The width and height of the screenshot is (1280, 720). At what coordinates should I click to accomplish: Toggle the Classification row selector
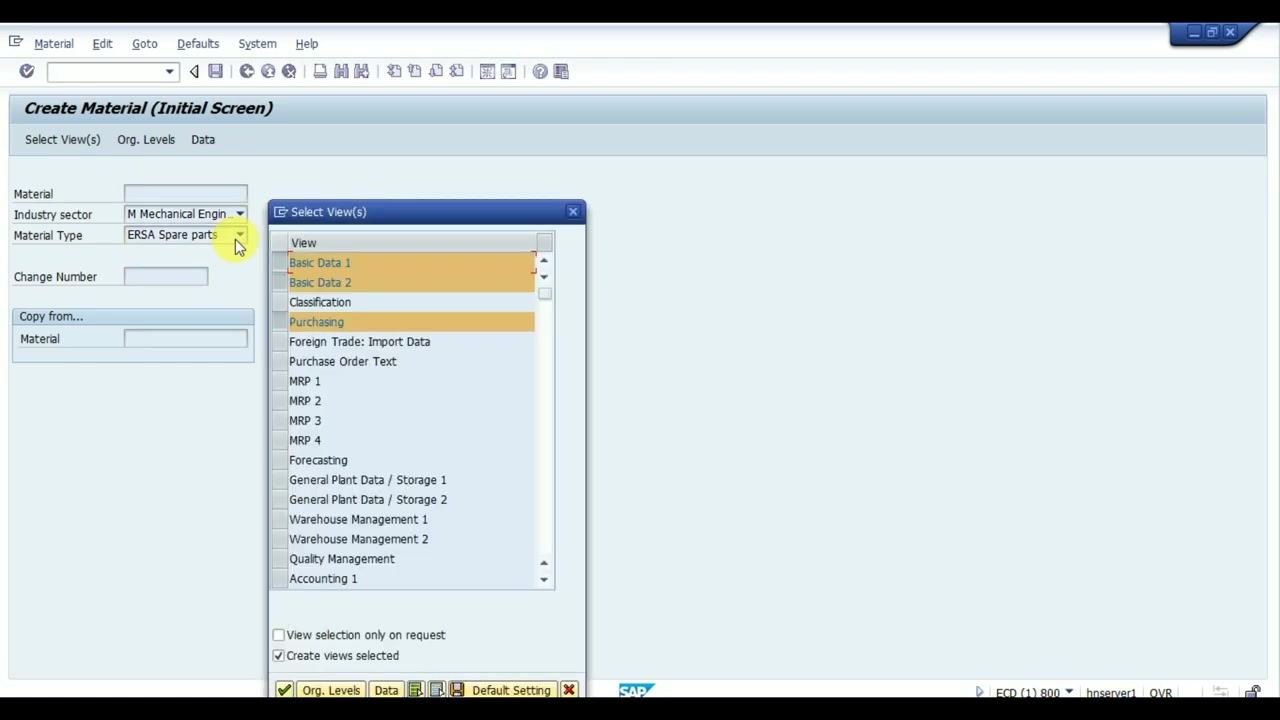tap(280, 302)
